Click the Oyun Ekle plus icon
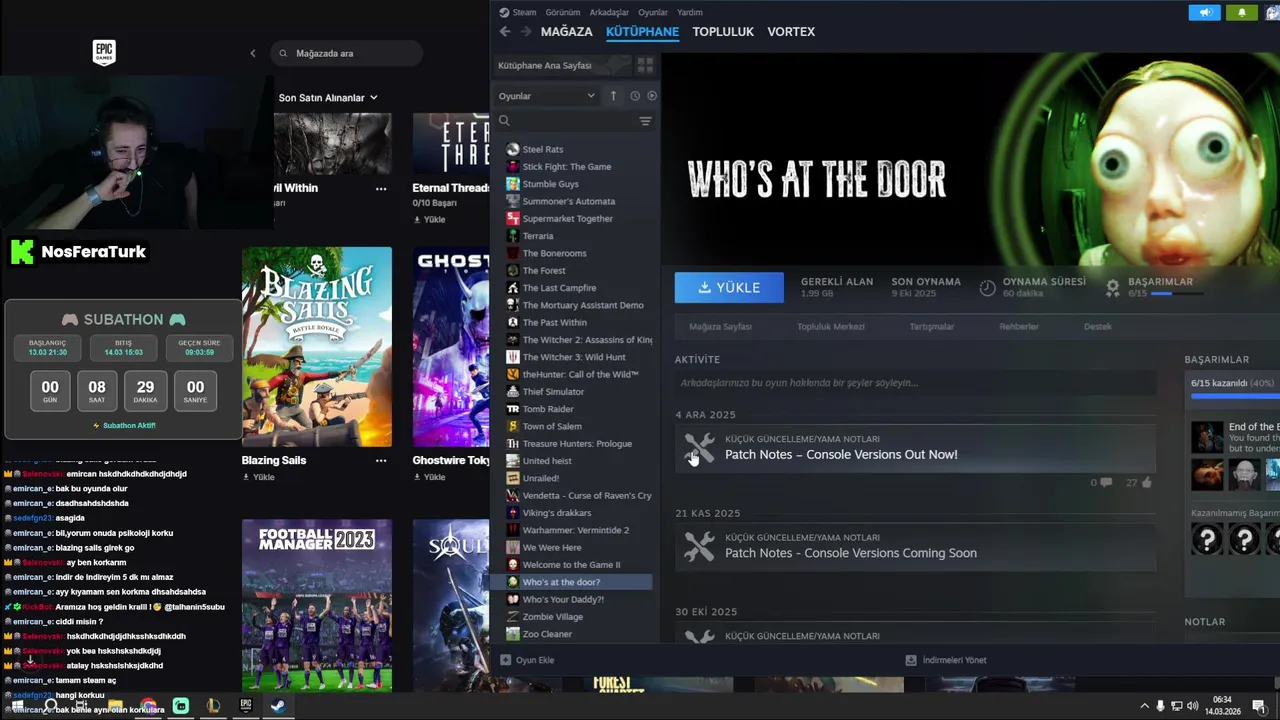The height and width of the screenshot is (720, 1280). tap(505, 660)
